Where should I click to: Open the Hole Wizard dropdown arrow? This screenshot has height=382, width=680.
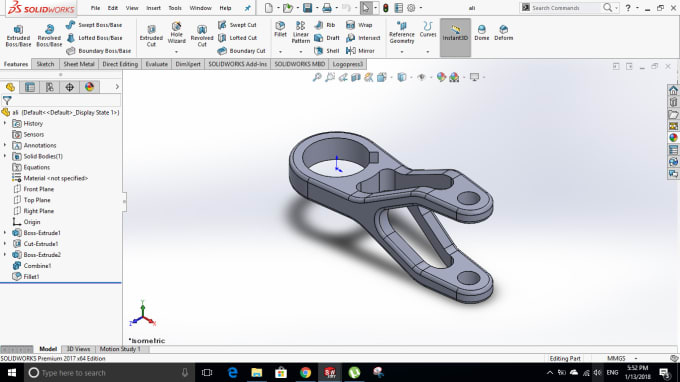(x=177, y=52)
